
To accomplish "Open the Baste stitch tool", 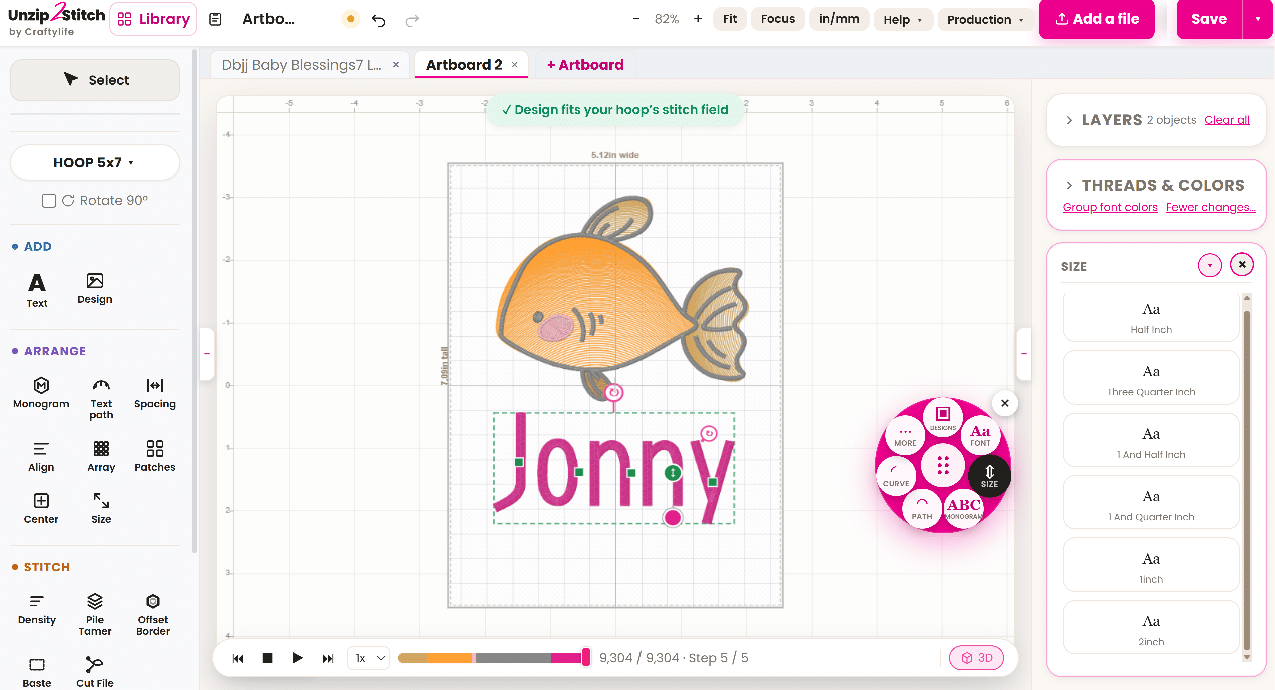I will [x=37, y=672].
